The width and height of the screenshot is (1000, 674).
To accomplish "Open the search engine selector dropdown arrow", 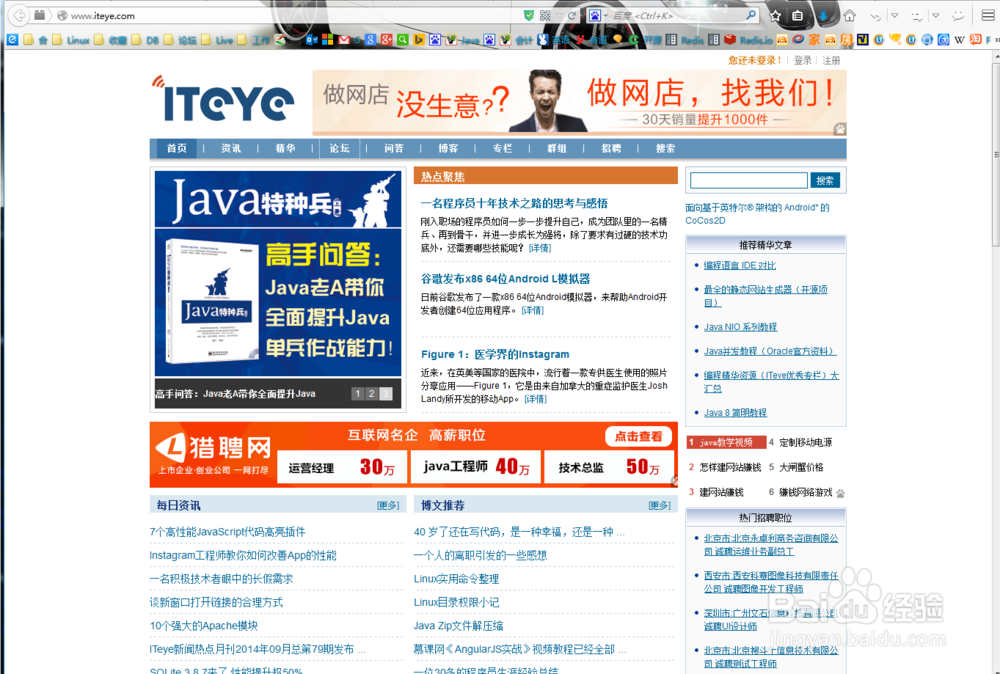I will point(605,16).
